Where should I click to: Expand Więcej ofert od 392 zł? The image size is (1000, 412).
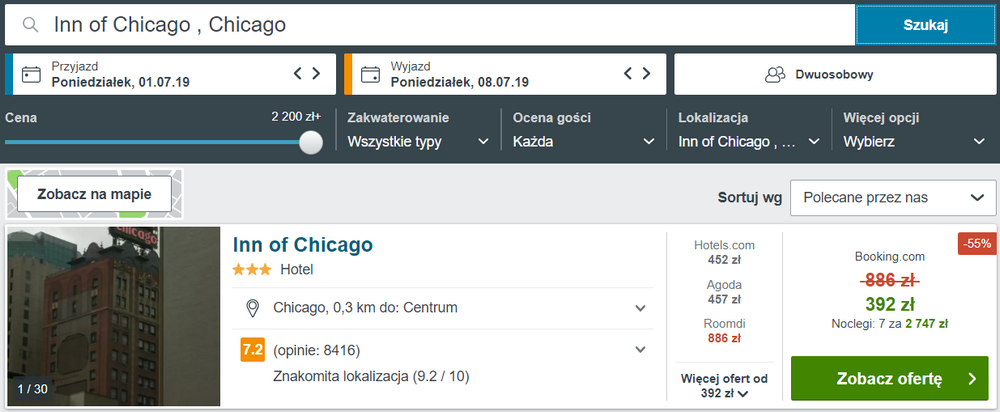tap(724, 385)
